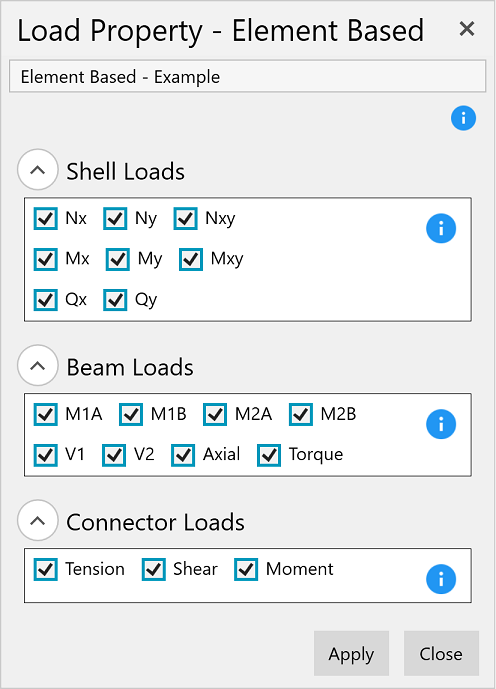Disable the Axial beam load checkbox

(183, 455)
